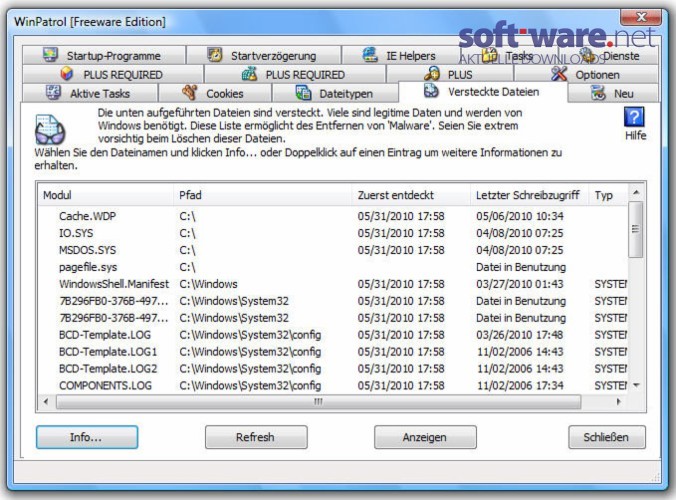Select the Cache.WDP file row

(333, 216)
